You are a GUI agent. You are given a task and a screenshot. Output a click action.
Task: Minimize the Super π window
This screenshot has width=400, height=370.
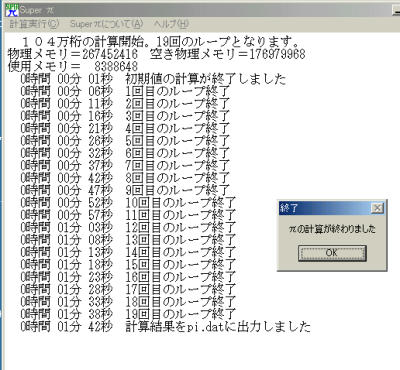(x=397, y=10)
